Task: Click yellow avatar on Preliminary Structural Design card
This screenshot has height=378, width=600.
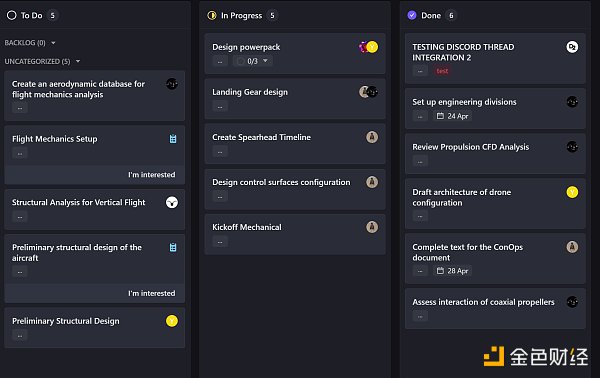Action: 172,321
